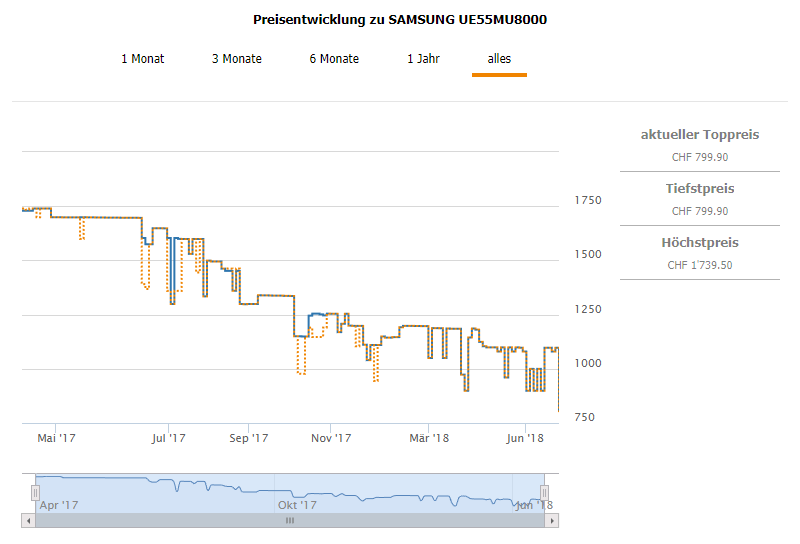Click the left arrow of navigator scrollbar

tap(29, 521)
